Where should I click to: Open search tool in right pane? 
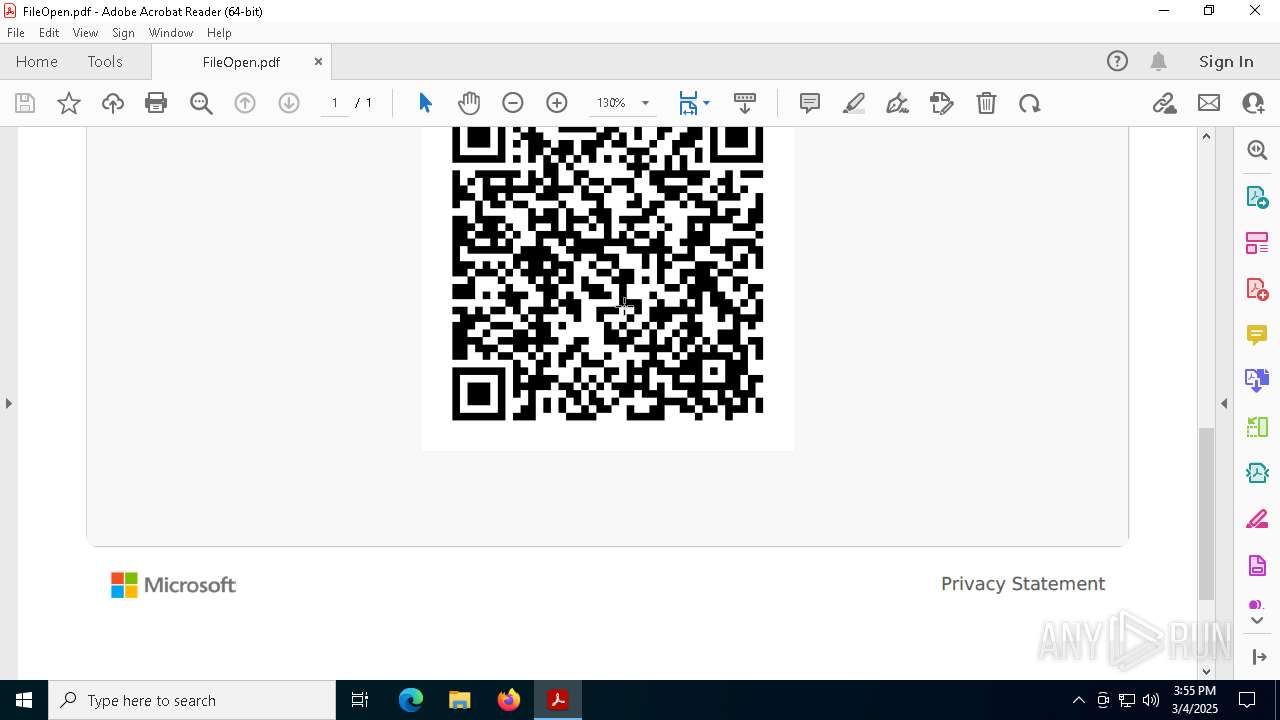point(1257,150)
